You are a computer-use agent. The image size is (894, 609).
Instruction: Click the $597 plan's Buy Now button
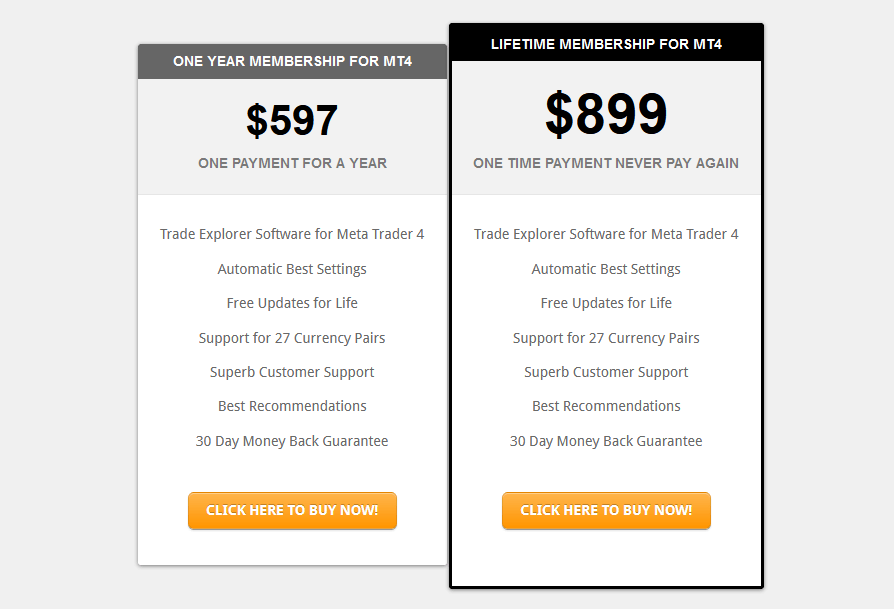coord(292,510)
